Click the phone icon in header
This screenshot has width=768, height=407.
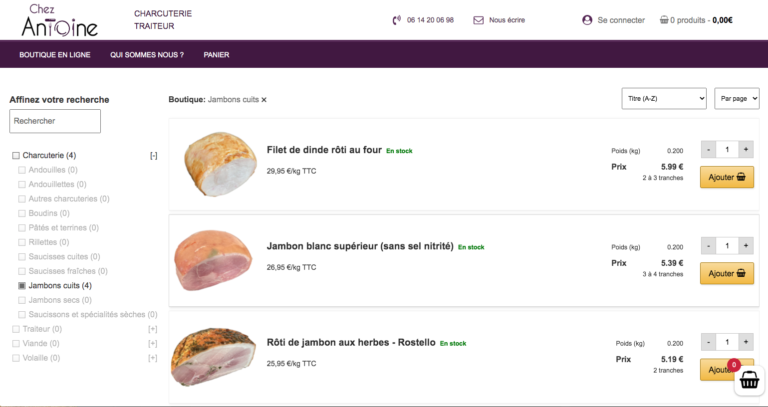pyautogui.click(x=398, y=20)
